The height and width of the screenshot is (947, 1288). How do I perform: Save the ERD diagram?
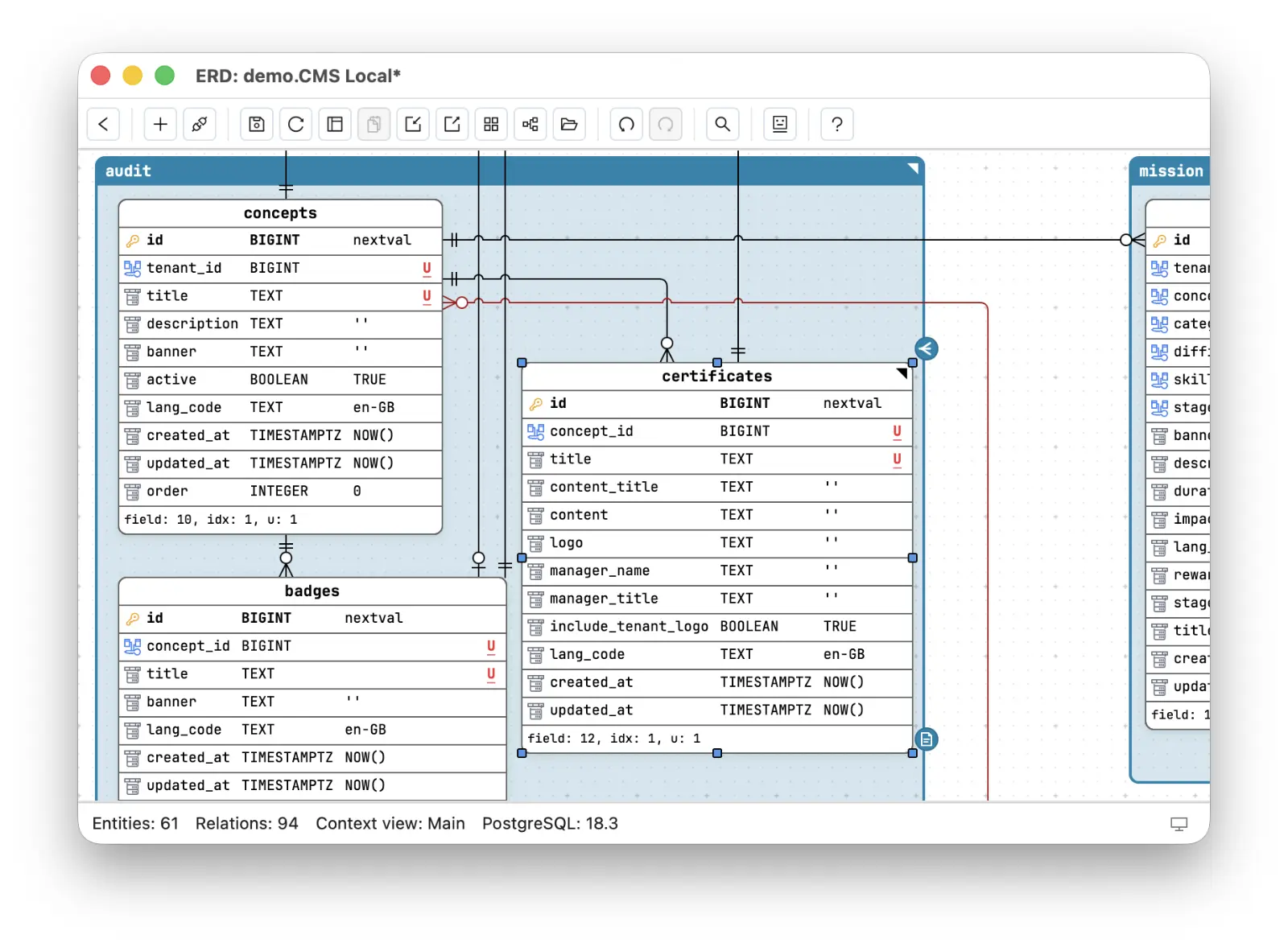coord(257,124)
